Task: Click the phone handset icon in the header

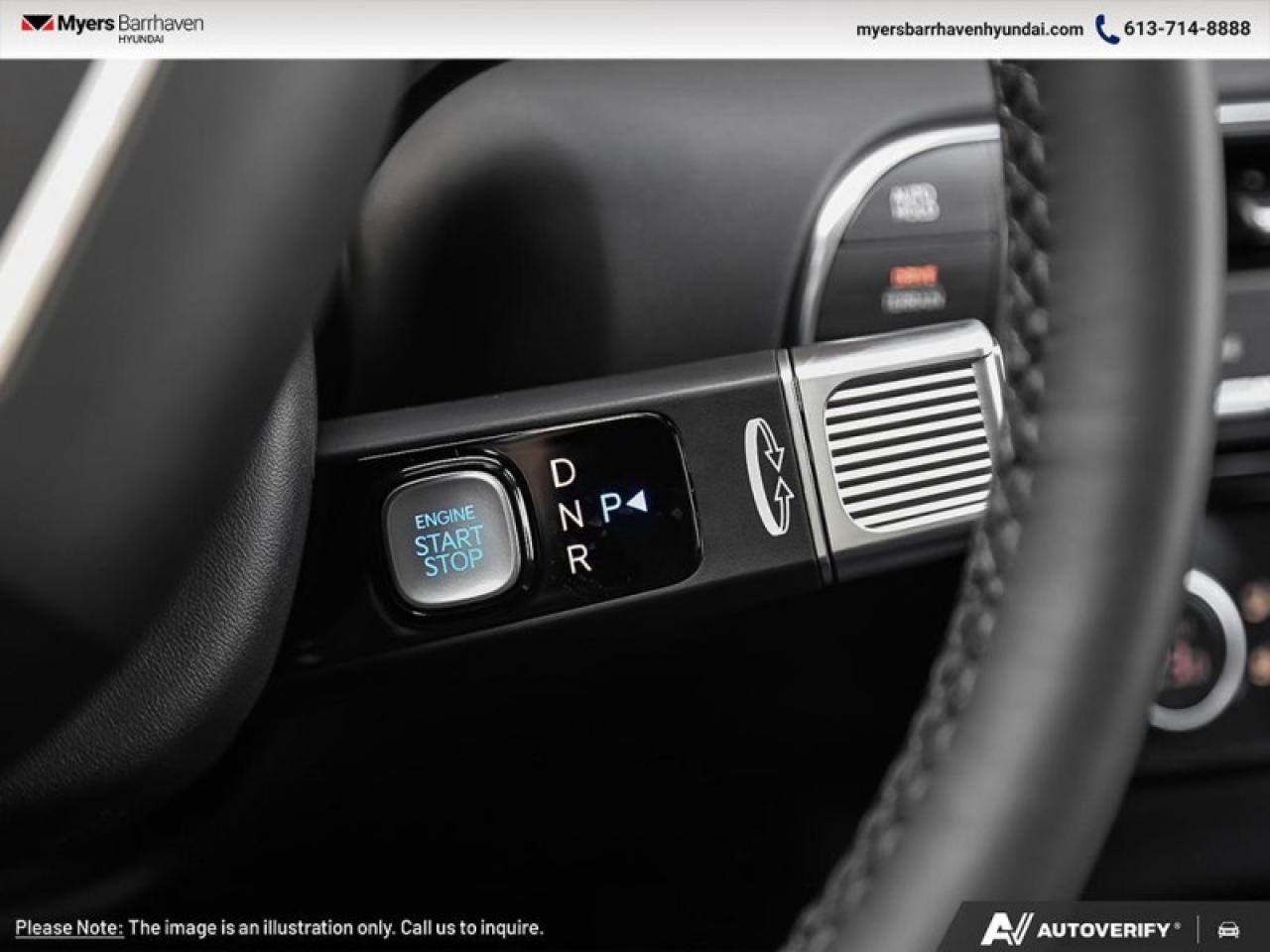Action: click(x=1104, y=30)
